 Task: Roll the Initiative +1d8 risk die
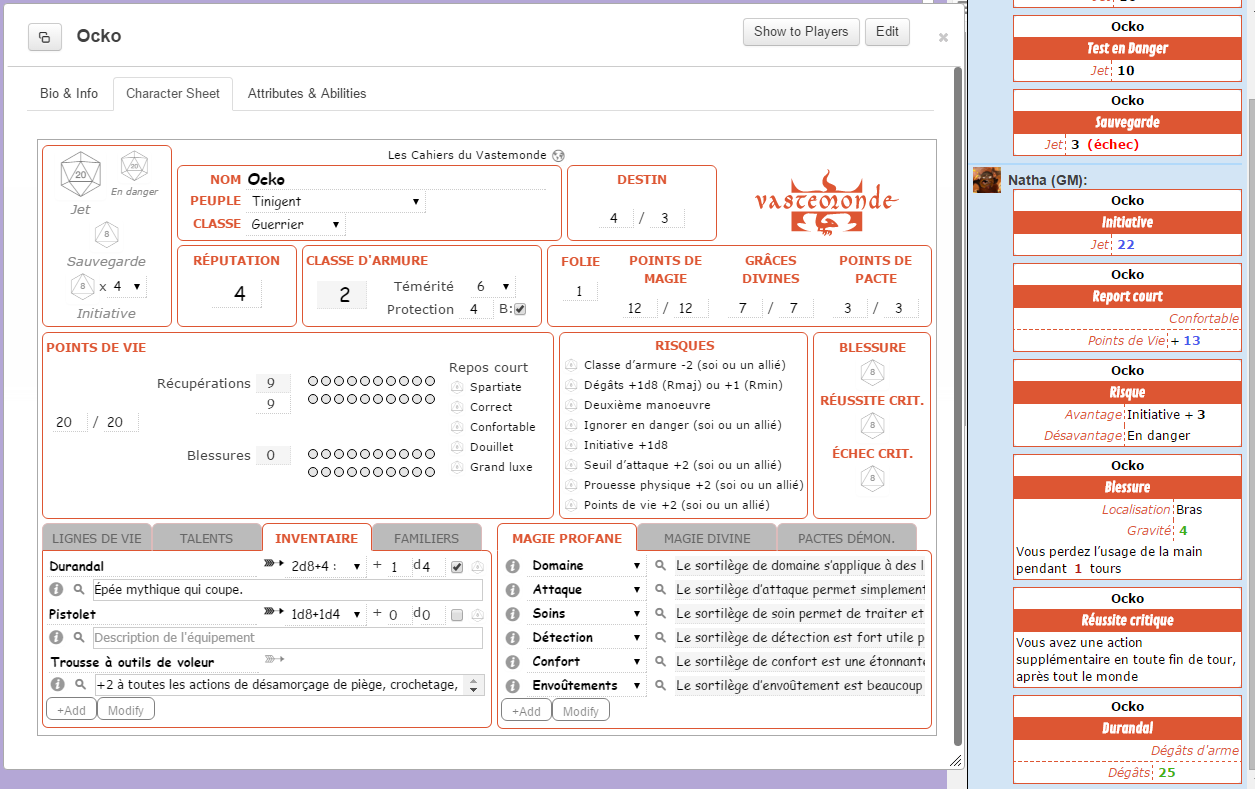[572, 445]
